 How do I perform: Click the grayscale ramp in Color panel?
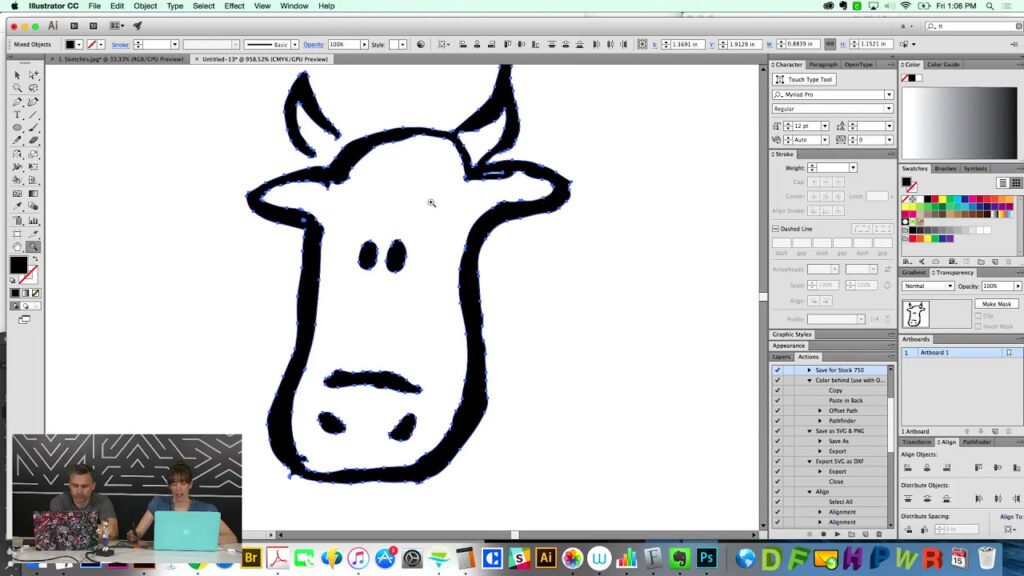click(959, 123)
